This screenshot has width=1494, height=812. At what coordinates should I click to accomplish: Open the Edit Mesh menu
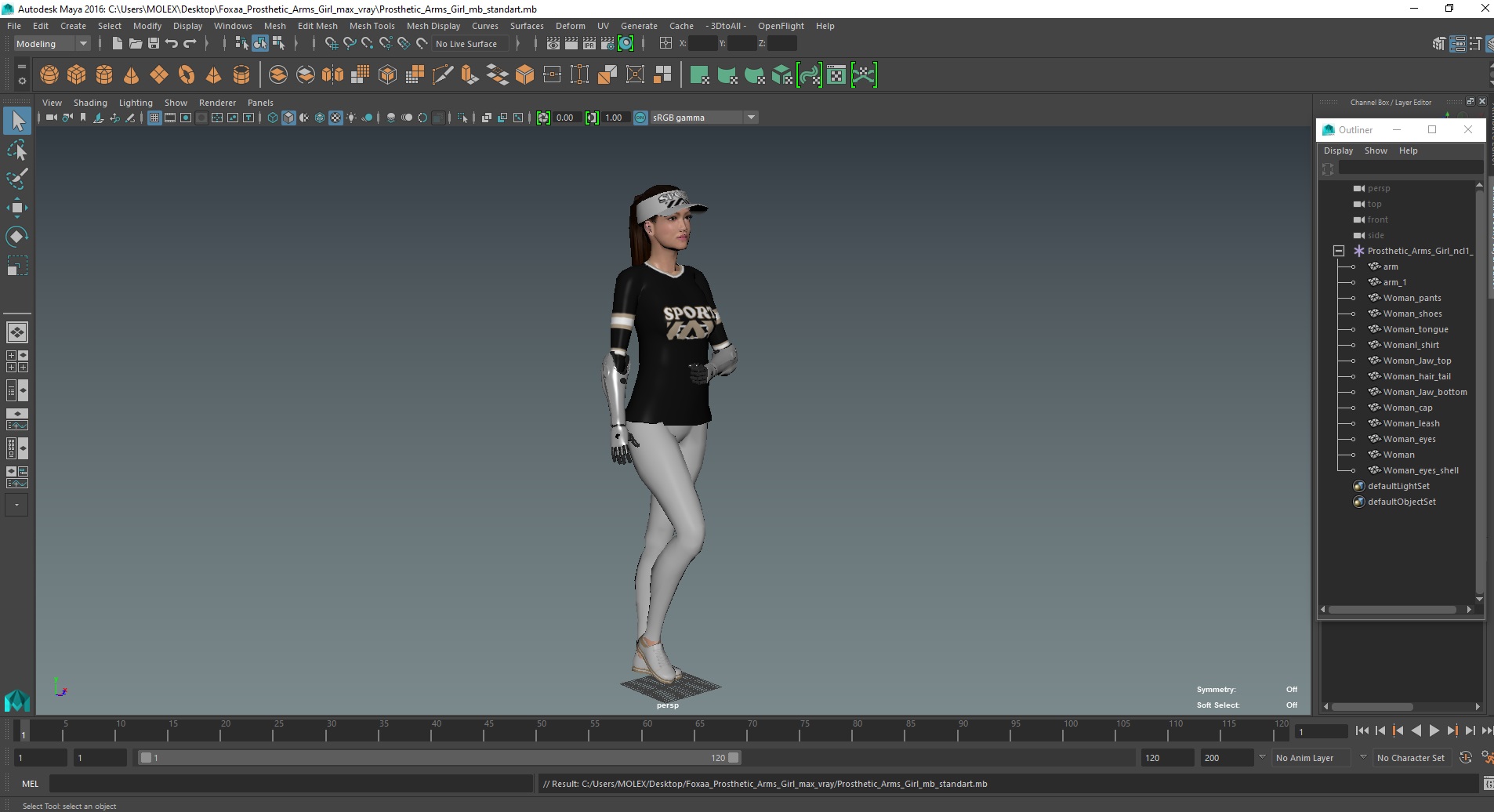(317, 26)
